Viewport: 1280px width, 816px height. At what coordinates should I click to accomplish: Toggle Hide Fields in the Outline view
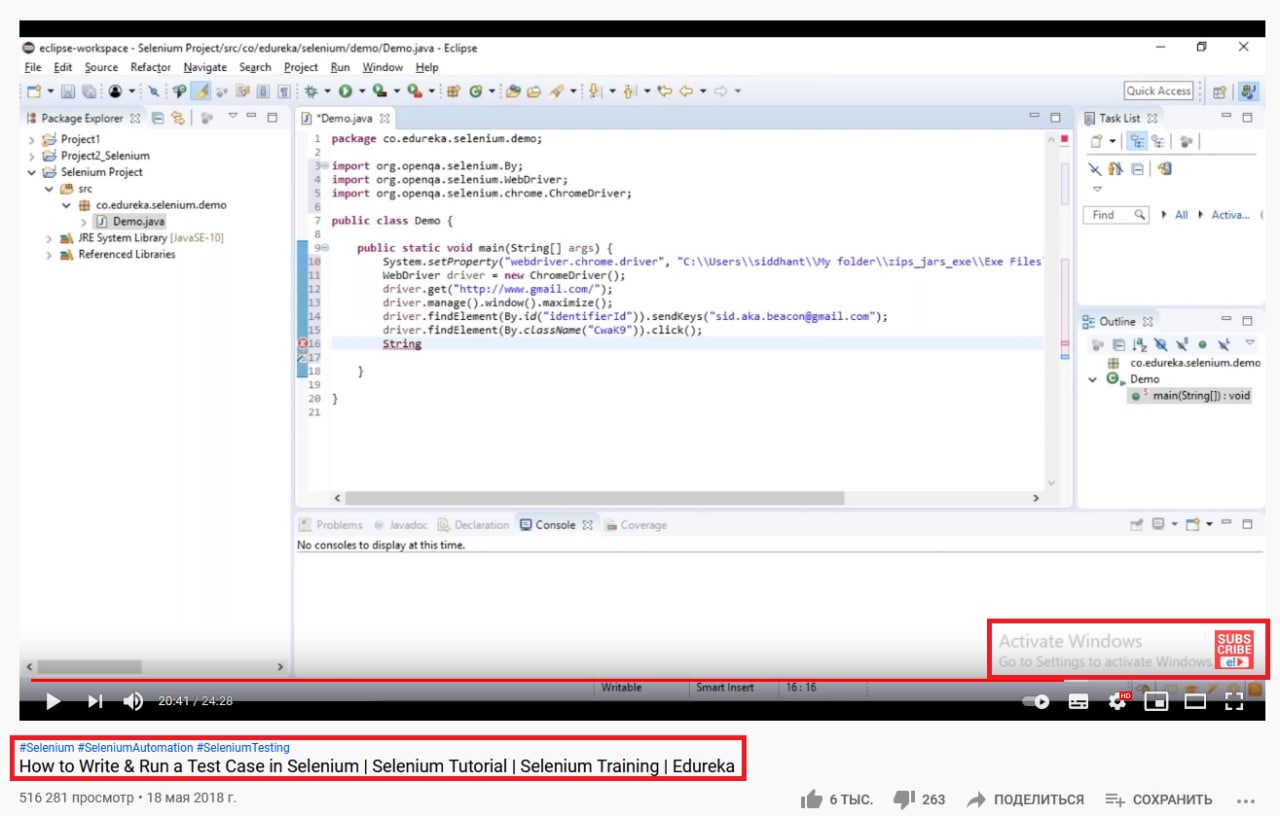click(x=1161, y=345)
